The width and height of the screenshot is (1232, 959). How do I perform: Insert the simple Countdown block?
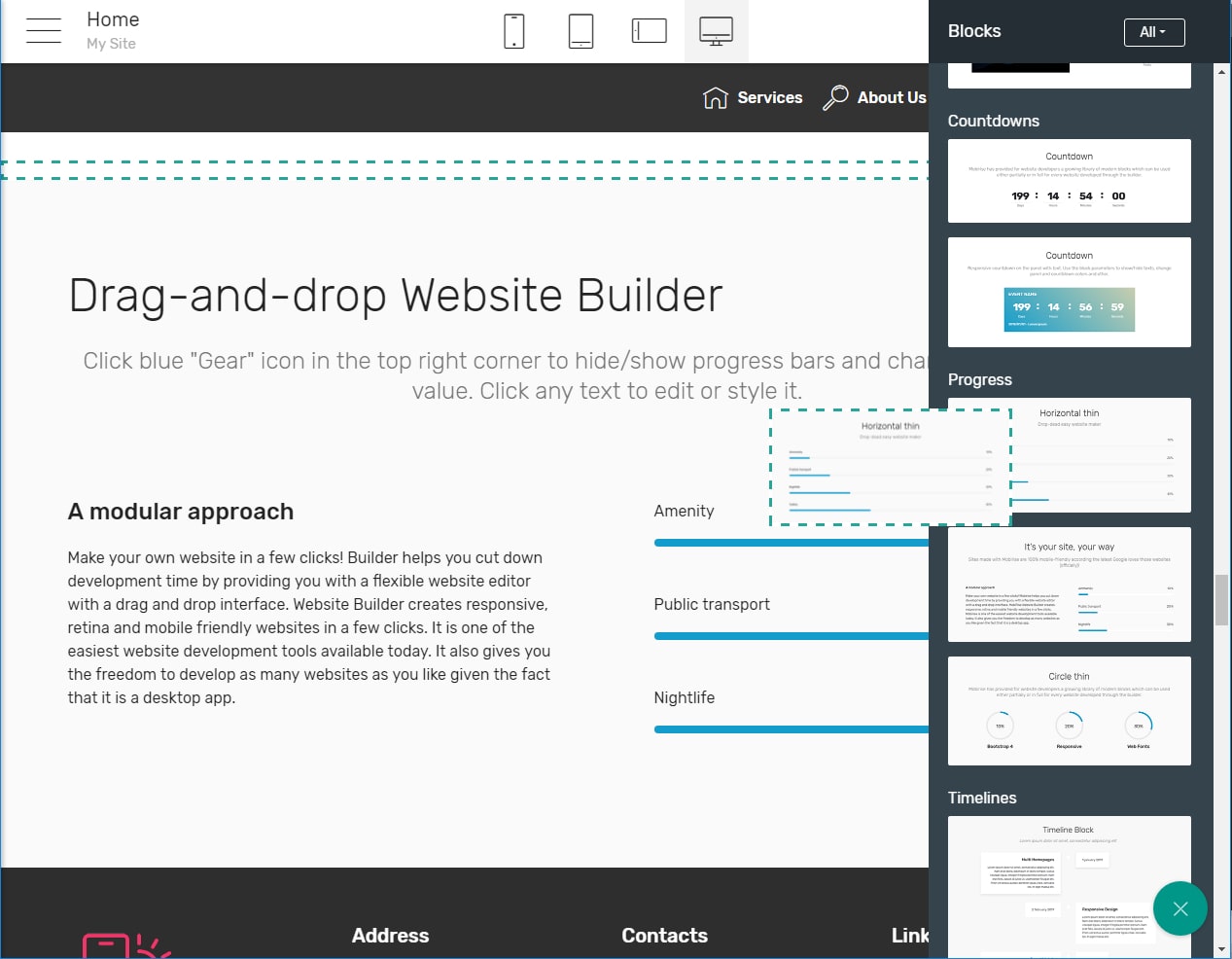point(1069,181)
